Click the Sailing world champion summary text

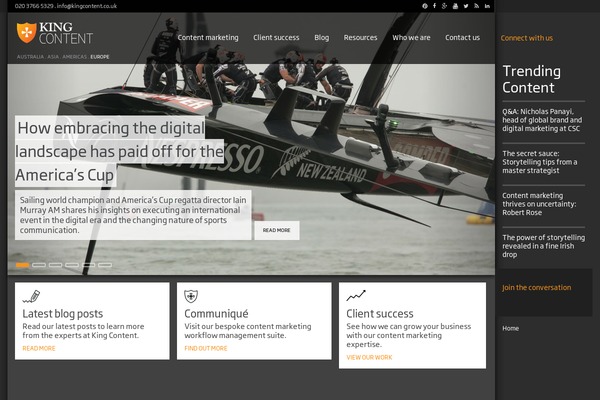point(133,215)
